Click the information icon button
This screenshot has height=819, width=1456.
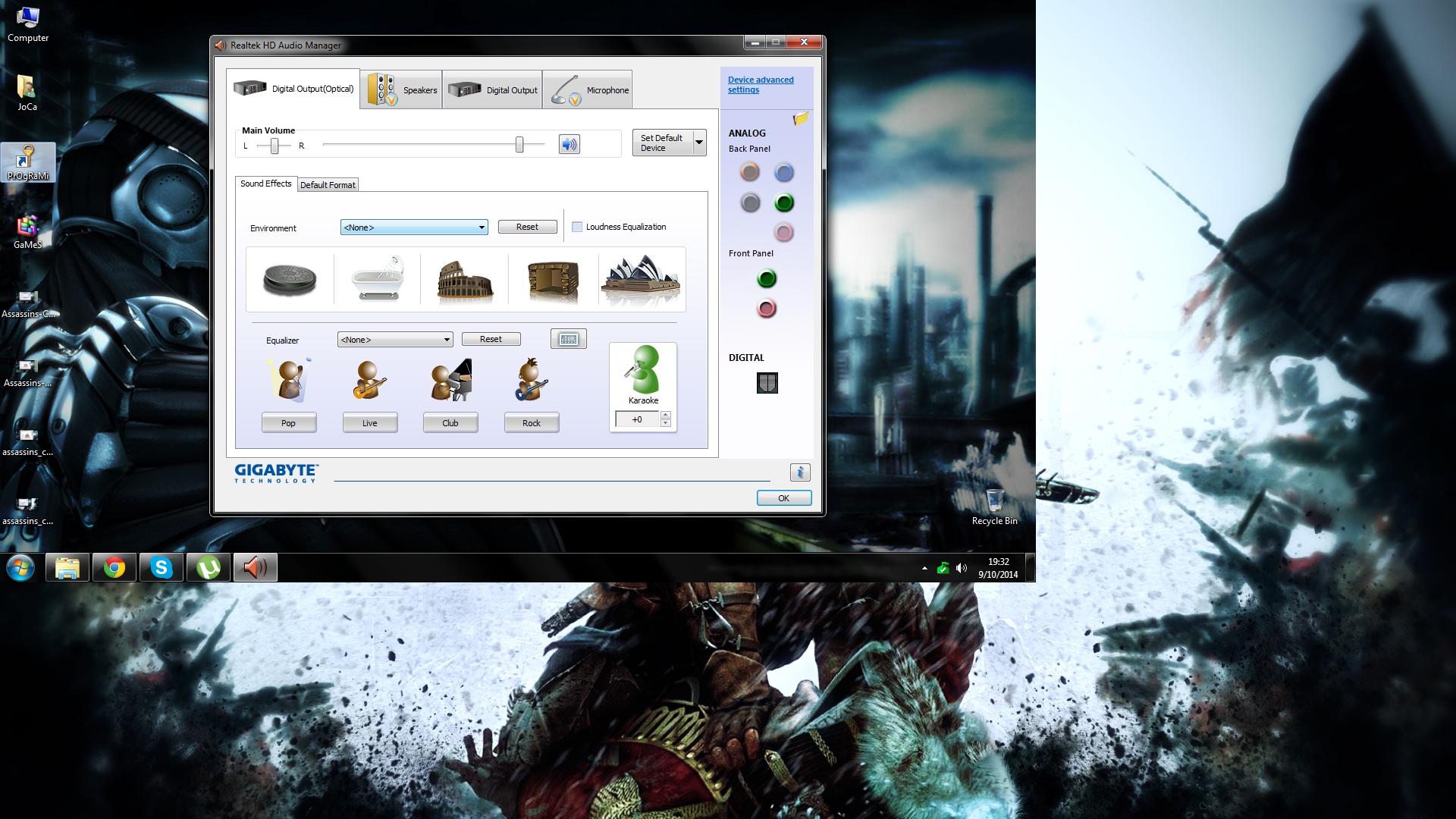[x=800, y=472]
